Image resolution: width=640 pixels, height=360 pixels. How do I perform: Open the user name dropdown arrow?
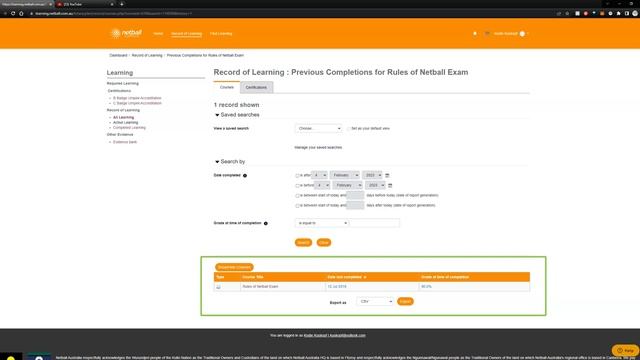pos(527,33)
